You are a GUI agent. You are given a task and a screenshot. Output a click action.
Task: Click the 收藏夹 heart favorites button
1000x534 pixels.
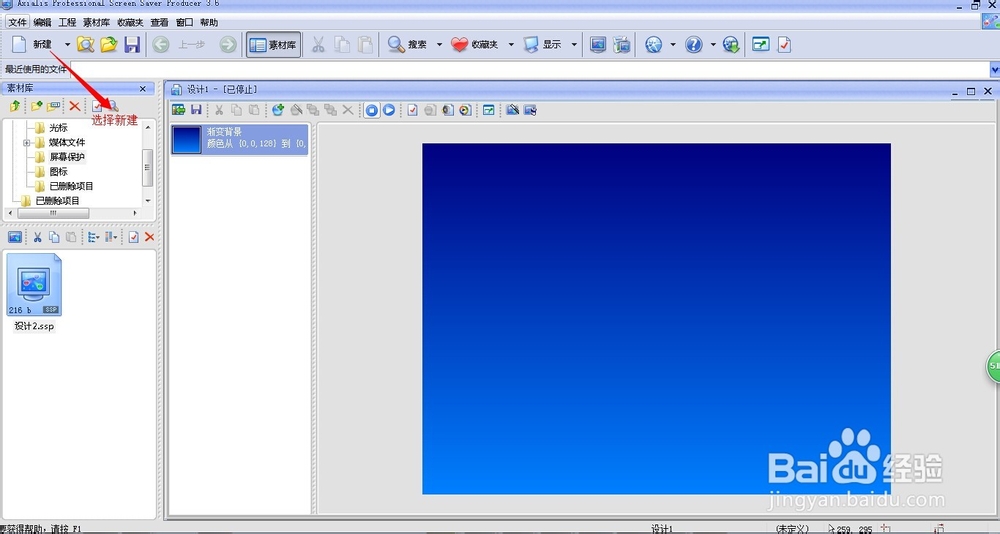pos(474,45)
